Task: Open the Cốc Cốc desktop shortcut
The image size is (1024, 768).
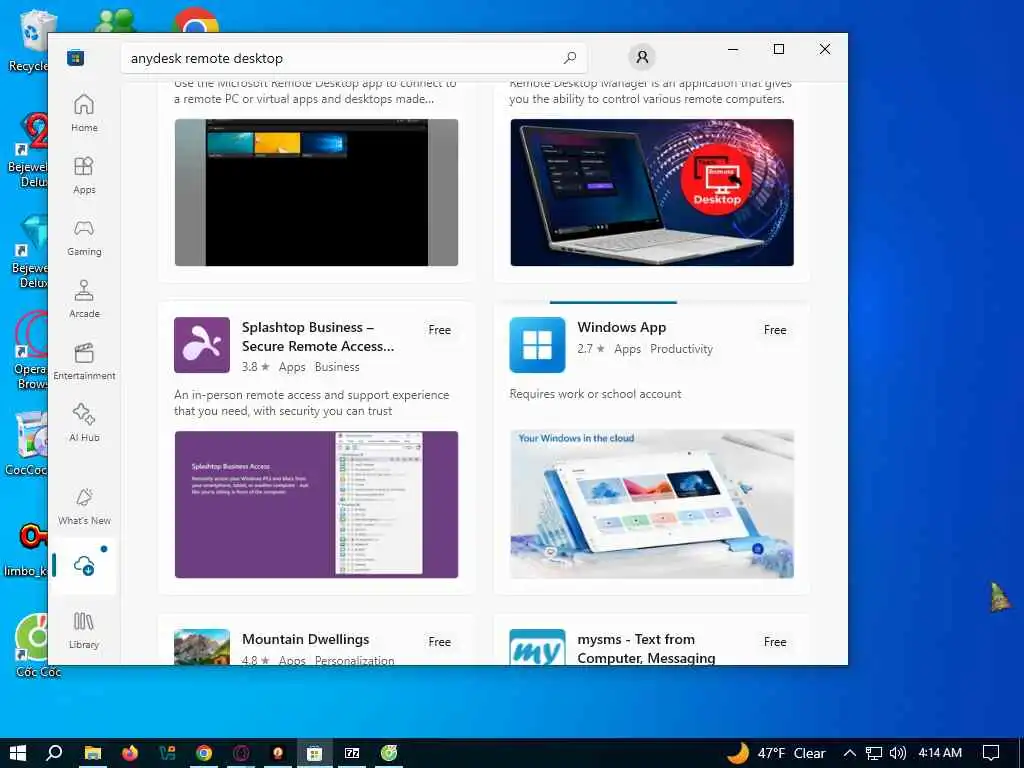Action: pyautogui.click(x=31, y=645)
